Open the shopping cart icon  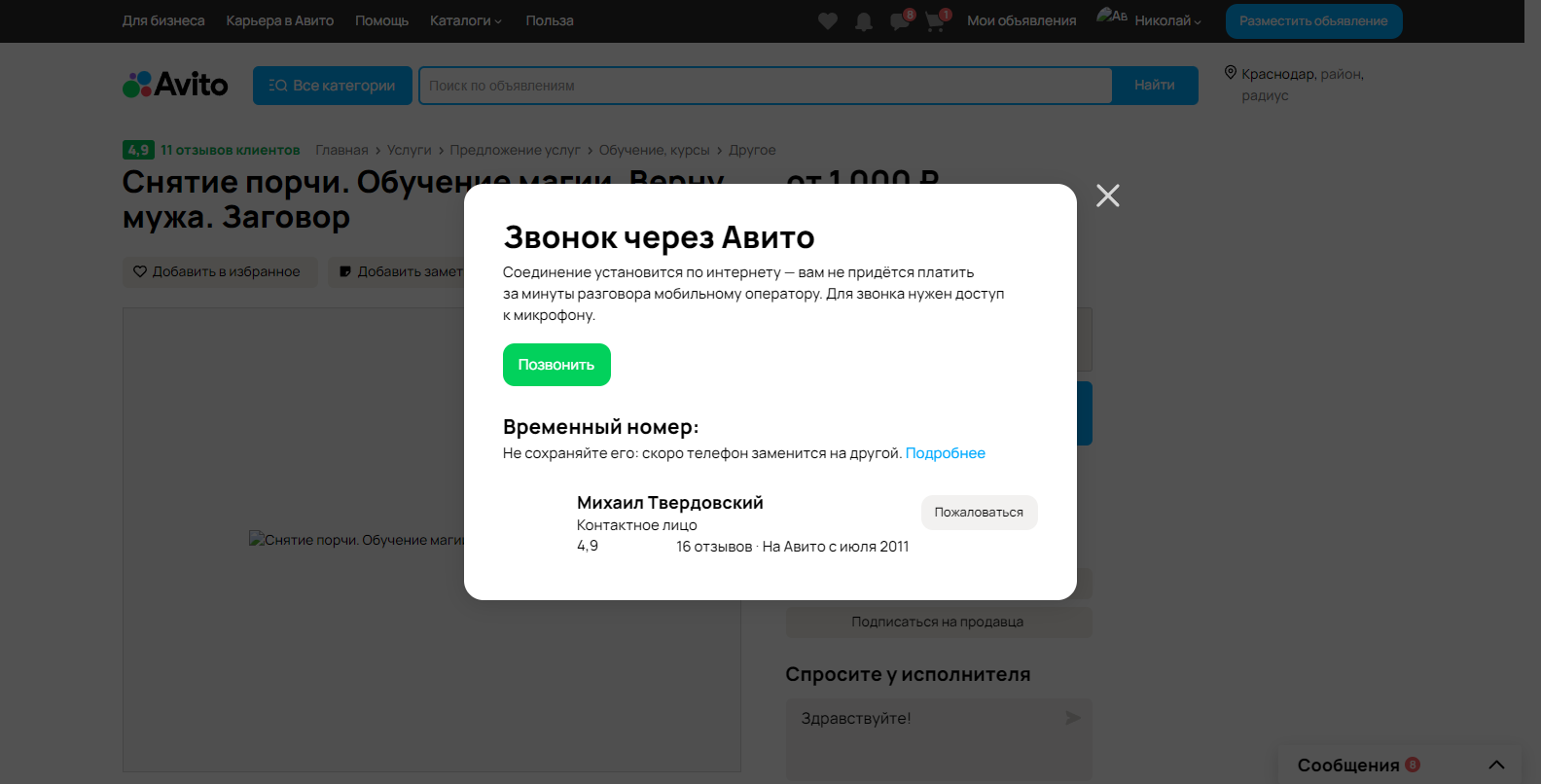[935, 21]
